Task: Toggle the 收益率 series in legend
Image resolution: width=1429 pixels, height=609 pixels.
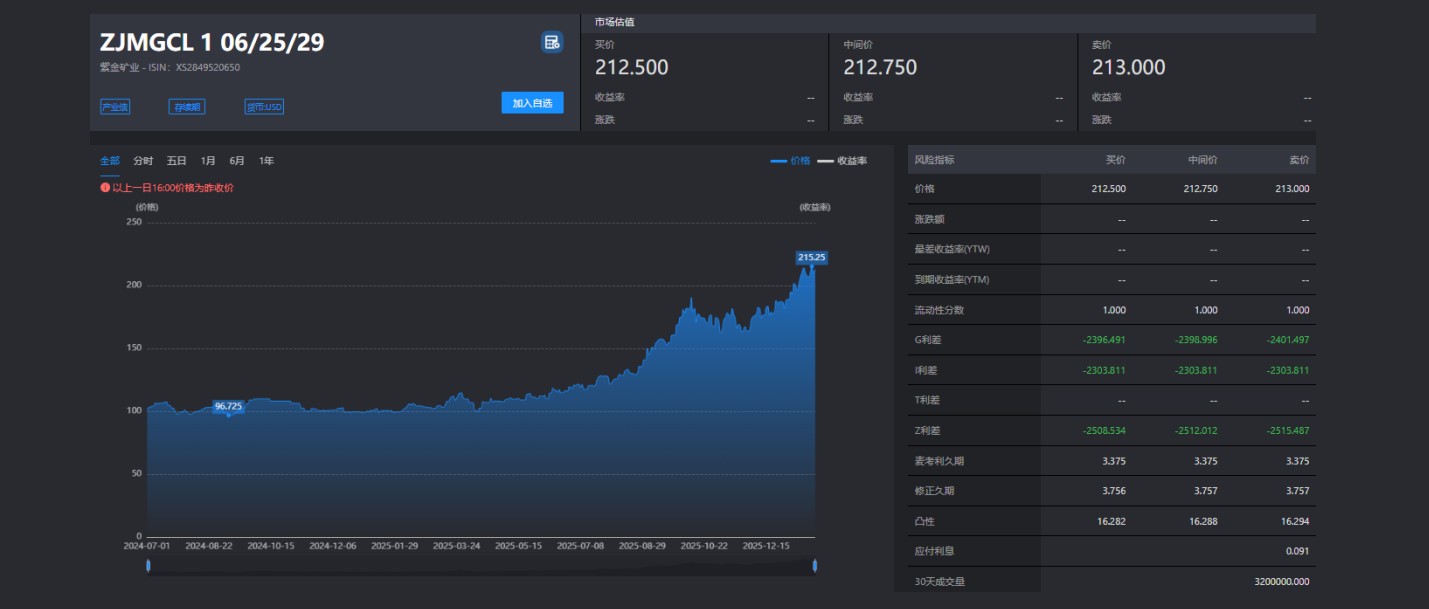Action: pos(842,161)
